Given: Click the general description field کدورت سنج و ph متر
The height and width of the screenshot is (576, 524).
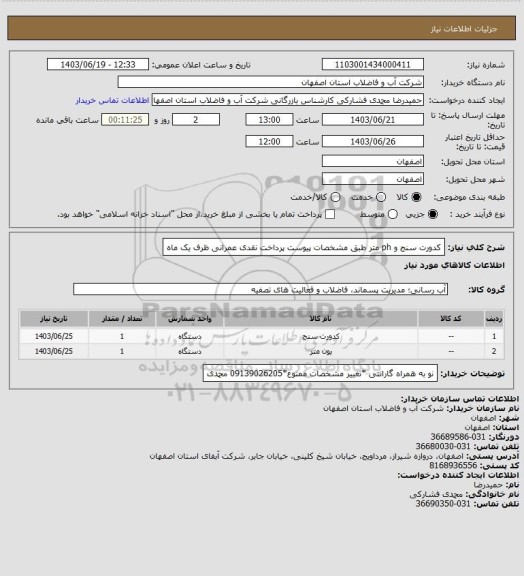Looking at the screenshot, I should point(304,247).
